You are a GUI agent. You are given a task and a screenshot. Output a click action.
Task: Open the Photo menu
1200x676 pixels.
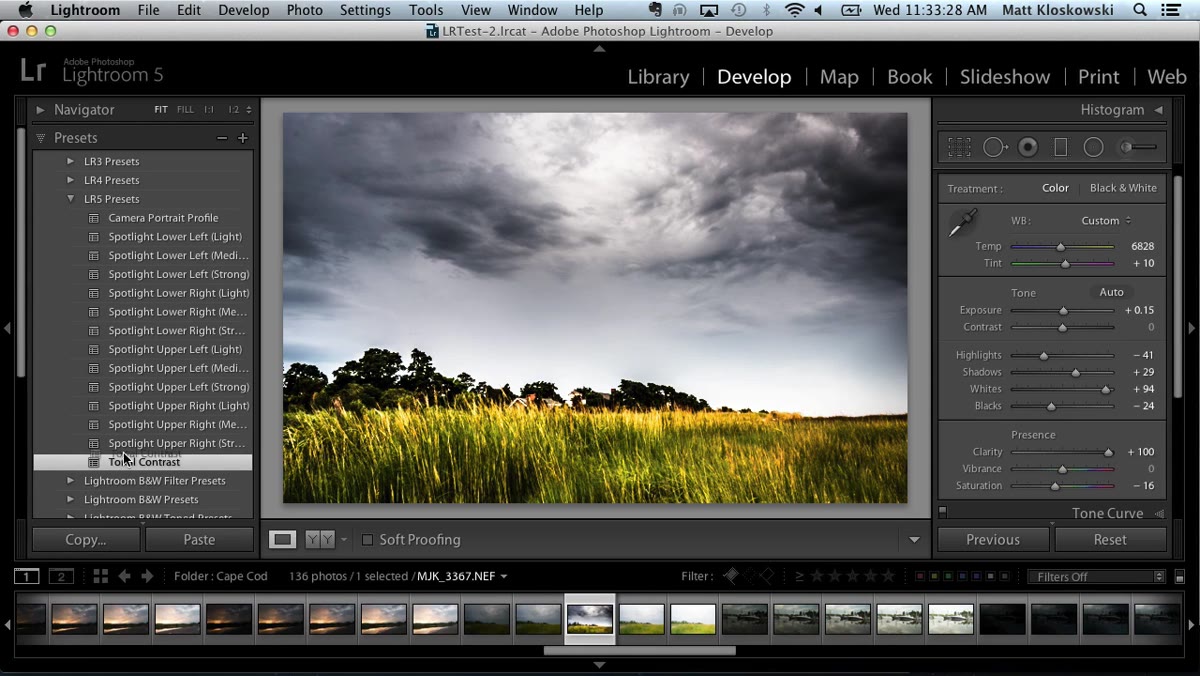tap(304, 10)
